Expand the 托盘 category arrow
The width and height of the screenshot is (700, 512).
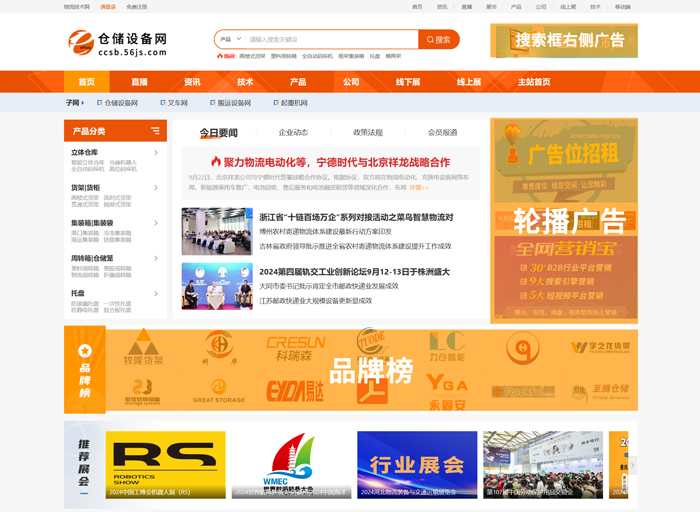coord(155,294)
